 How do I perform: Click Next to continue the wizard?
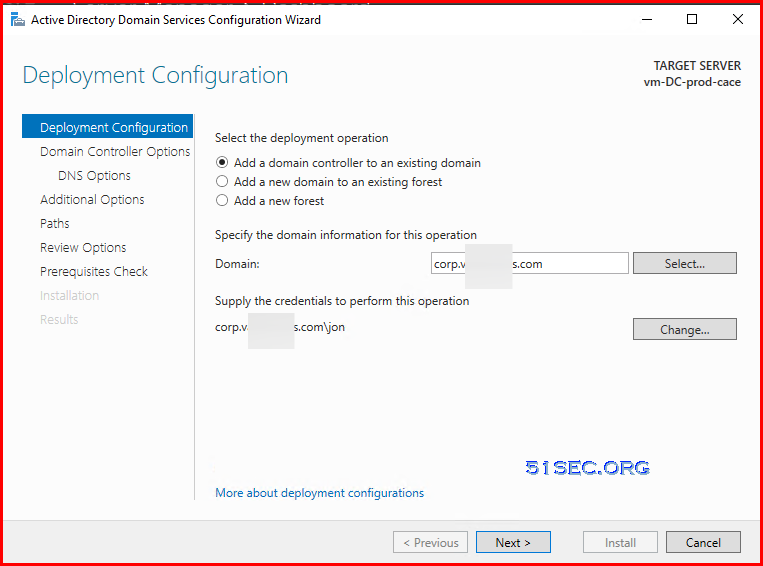(513, 542)
